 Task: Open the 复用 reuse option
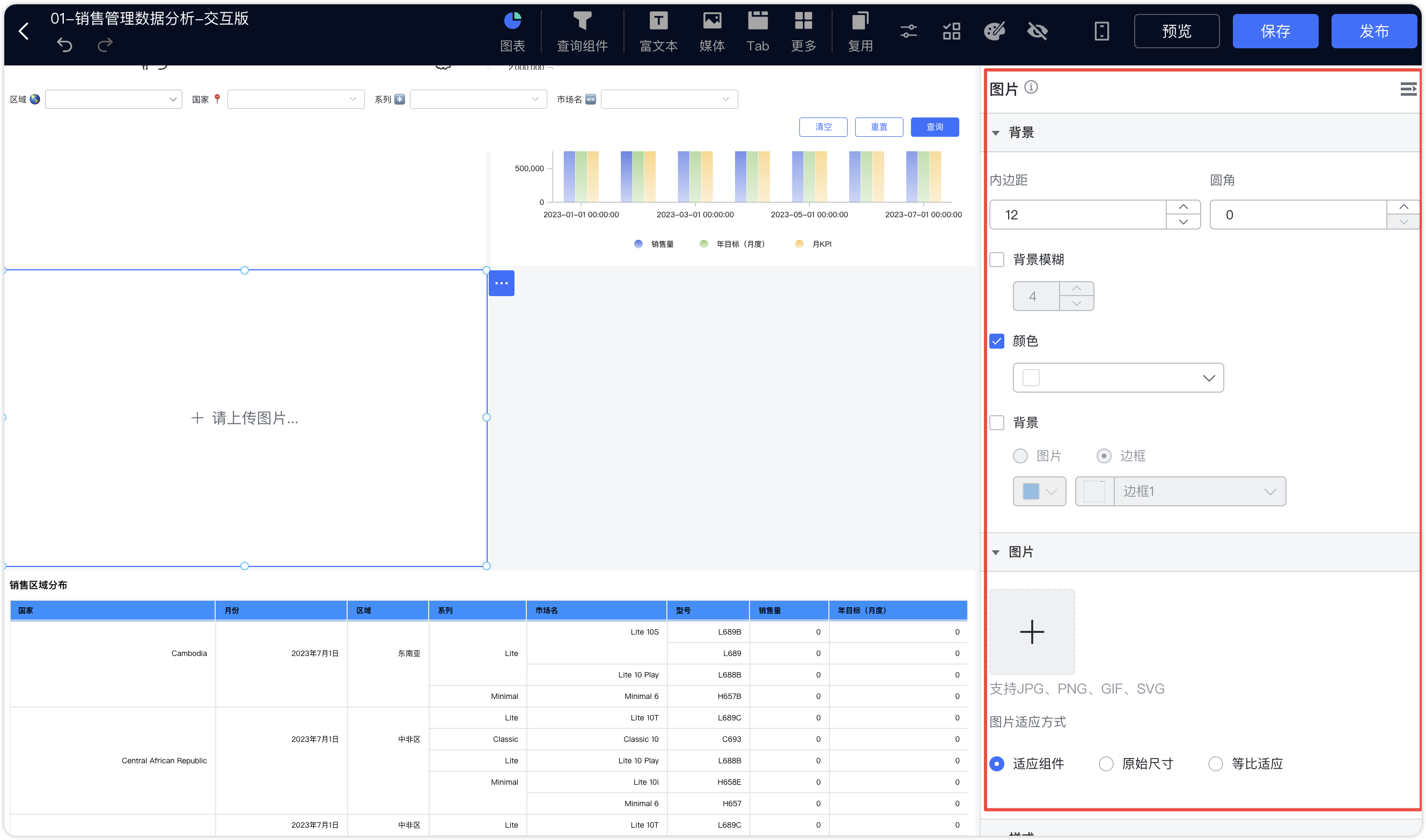(x=860, y=32)
